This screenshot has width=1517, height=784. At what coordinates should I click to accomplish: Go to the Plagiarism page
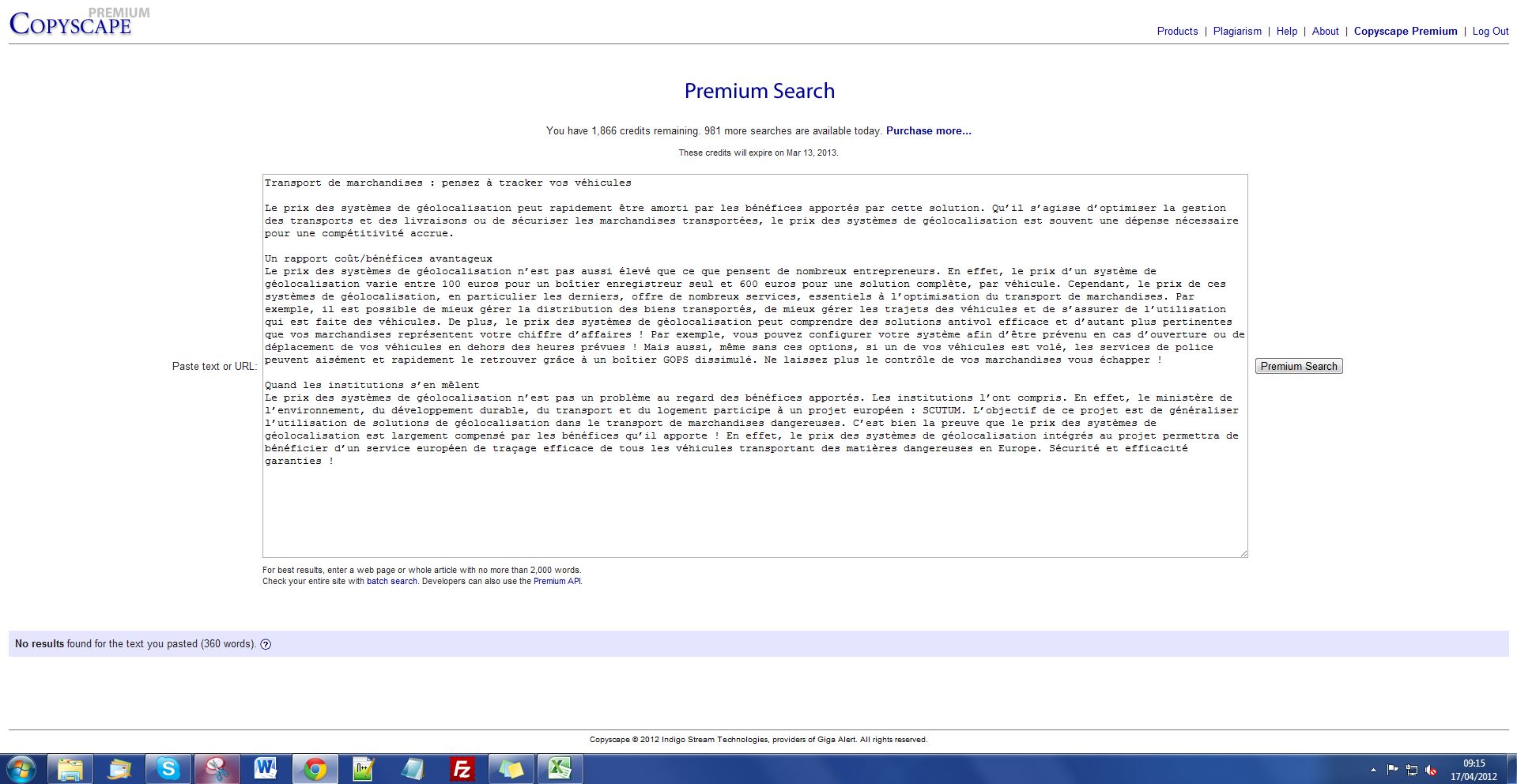pyautogui.click(x=1237, y=32)
